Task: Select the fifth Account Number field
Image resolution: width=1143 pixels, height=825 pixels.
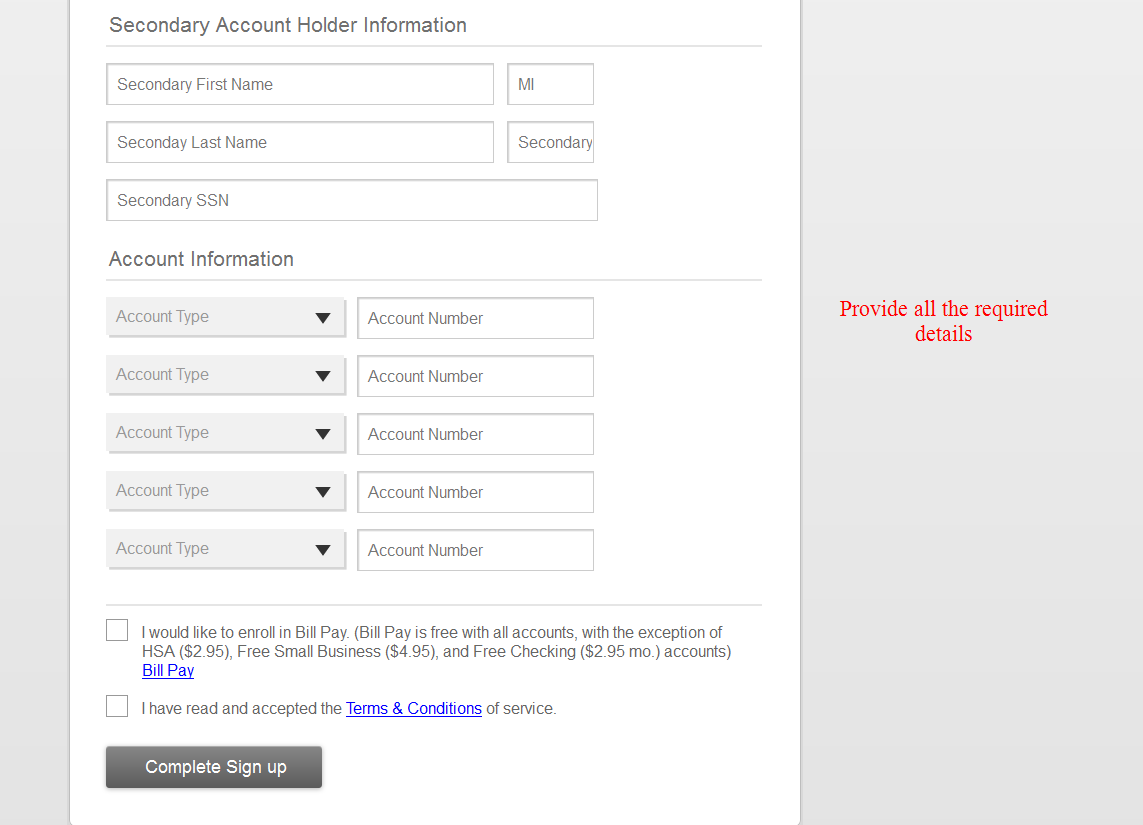Action: tap(475, 550)
